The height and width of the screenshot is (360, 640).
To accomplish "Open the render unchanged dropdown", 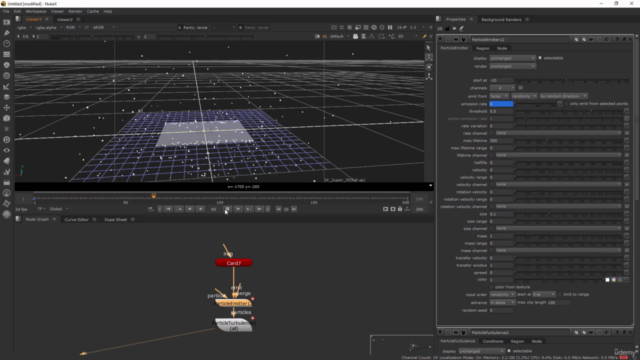I will coord(512,66).
